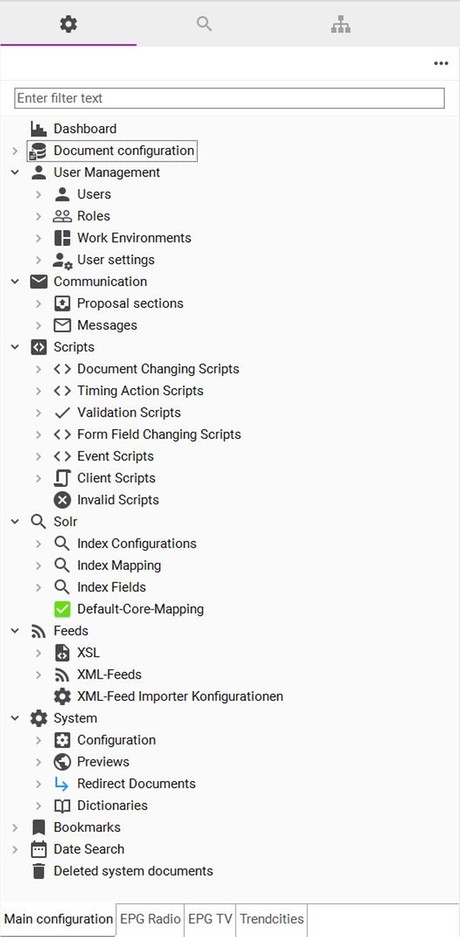Select the Deleted system documents trash icon

tap(39, 871)
